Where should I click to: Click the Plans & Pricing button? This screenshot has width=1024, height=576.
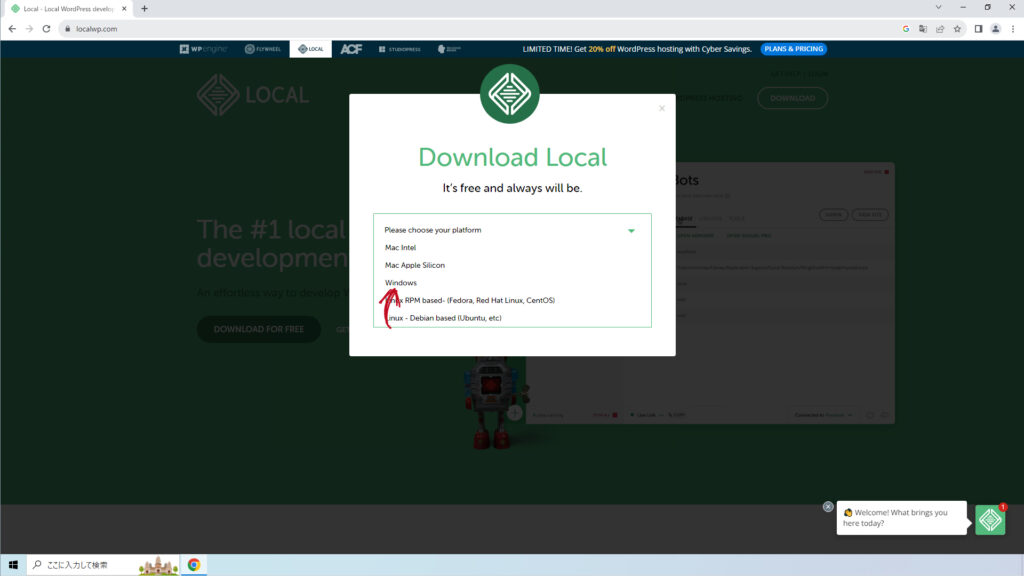[x=793, y=49]
